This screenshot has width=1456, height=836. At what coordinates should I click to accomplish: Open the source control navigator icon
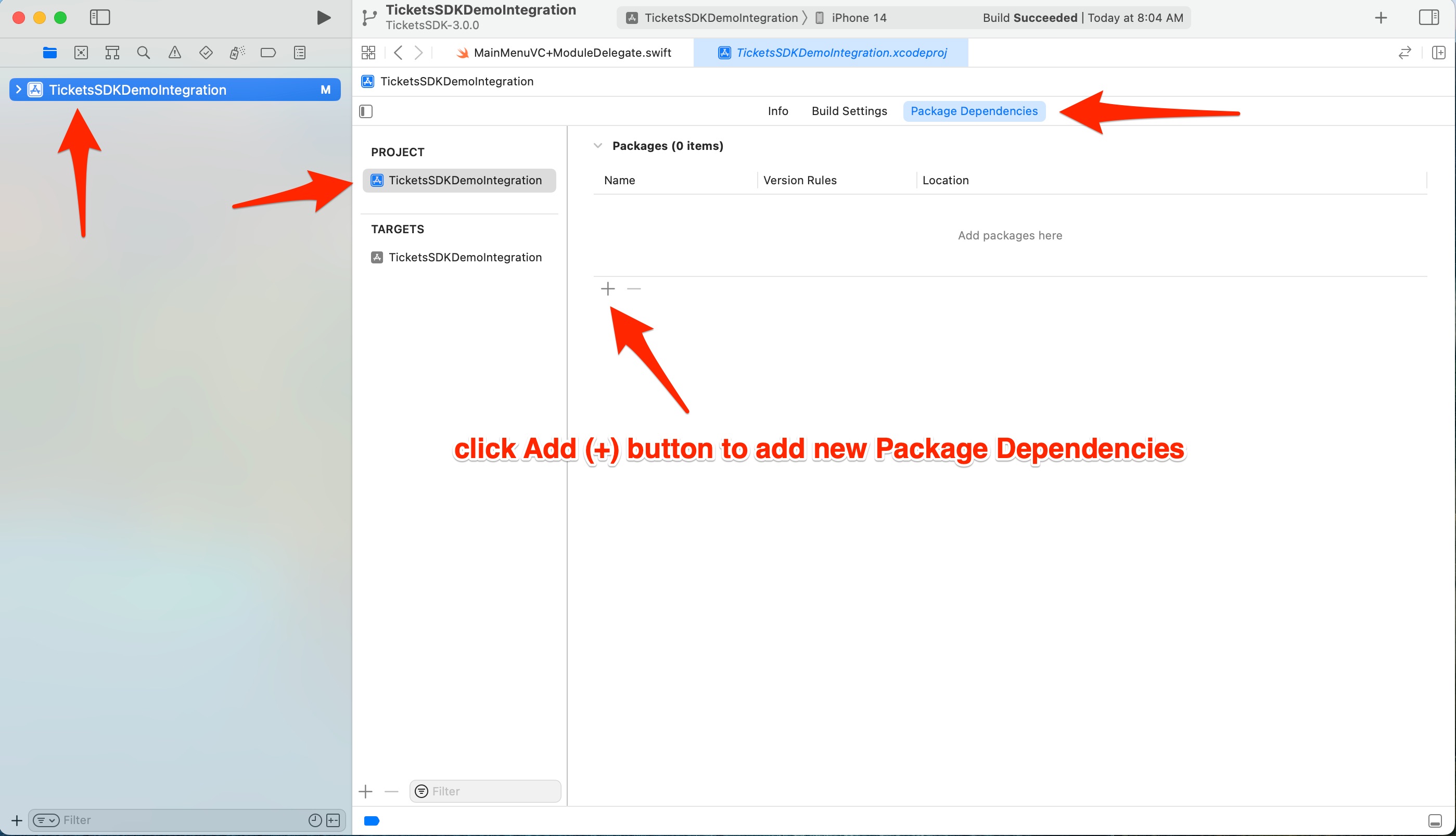click(81, 53)
